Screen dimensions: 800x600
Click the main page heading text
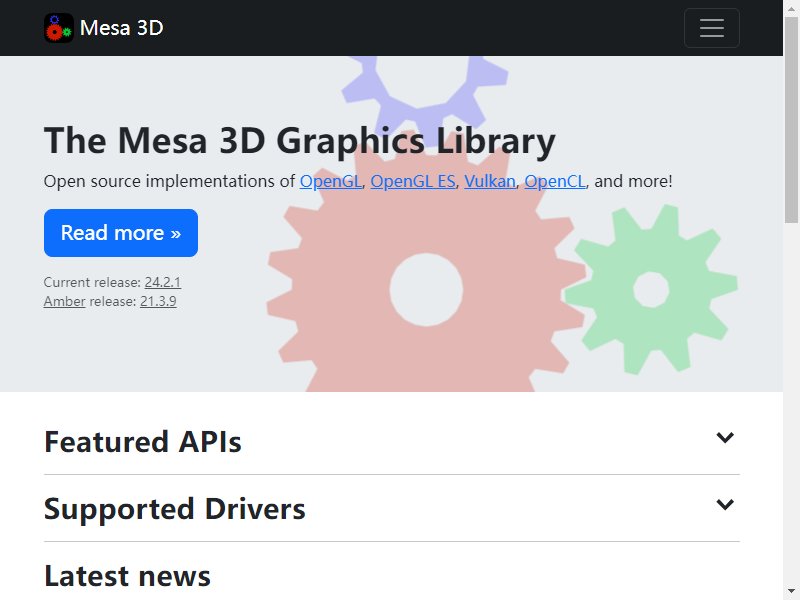pyautogui.click(x=299, y=140)
